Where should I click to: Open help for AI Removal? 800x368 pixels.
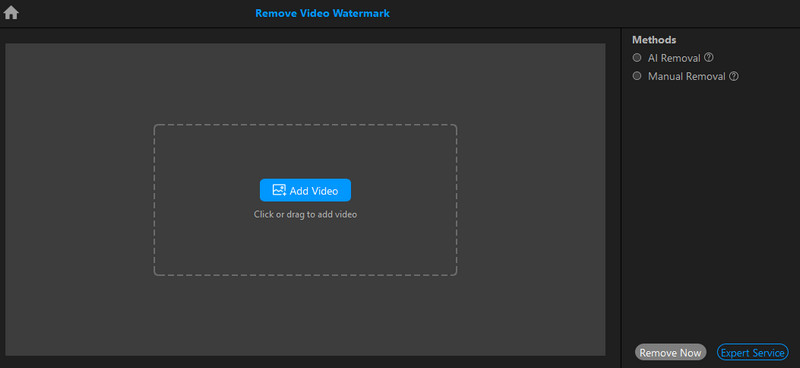[x=708, y=58]
